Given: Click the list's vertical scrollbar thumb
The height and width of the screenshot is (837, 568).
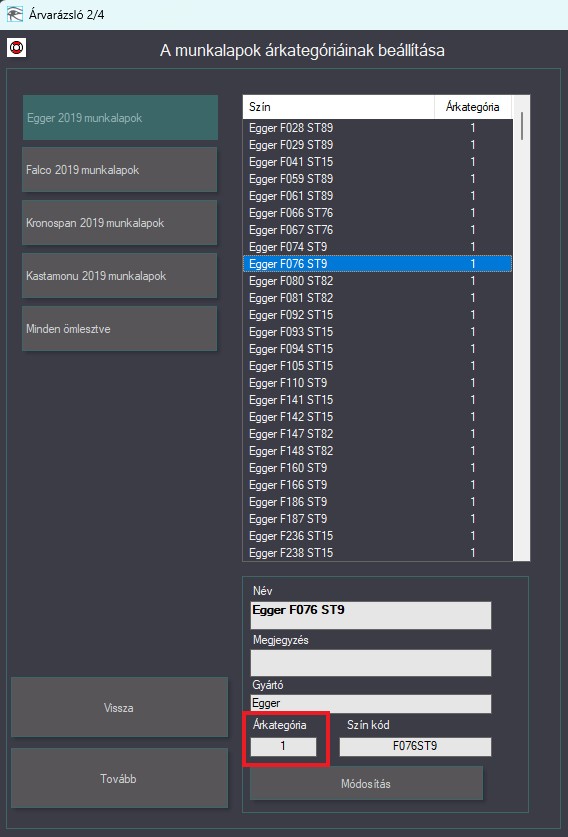Looking at the screenshot, I should pos(521,126).
